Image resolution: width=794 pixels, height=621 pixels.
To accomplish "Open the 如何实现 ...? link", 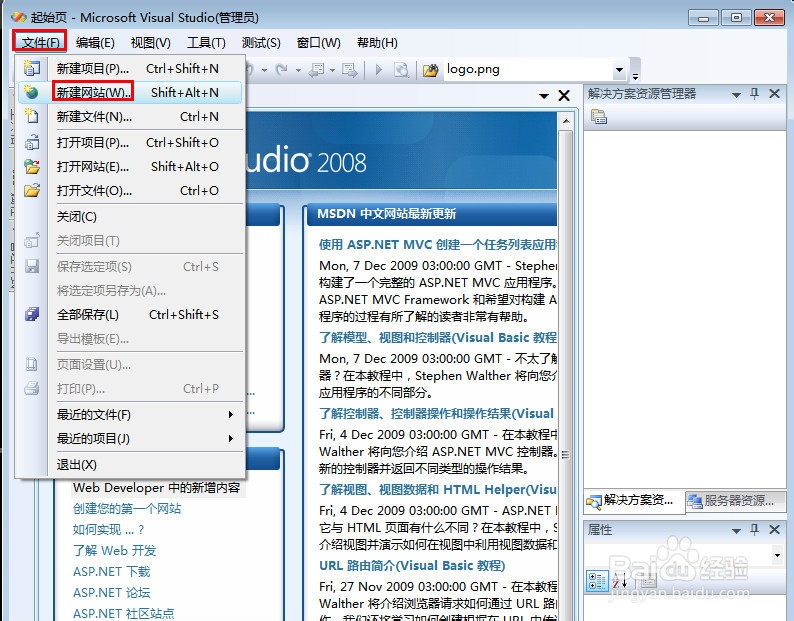I will [108, 530].
